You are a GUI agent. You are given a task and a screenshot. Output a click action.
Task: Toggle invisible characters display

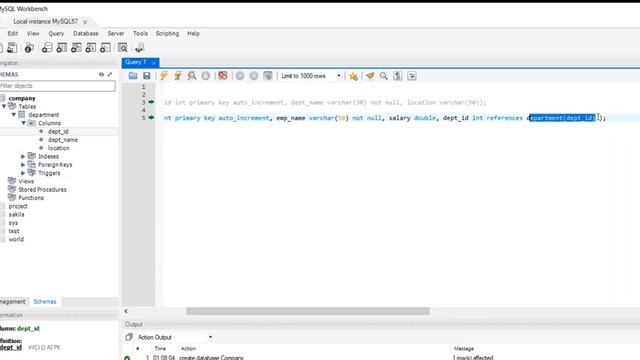click(x=398, y=76)
